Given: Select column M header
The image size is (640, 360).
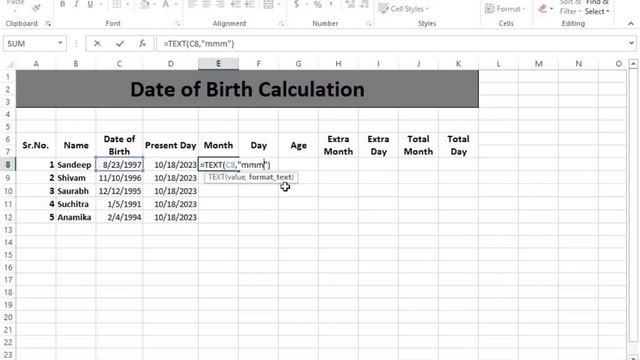Looking at the screenshot, I should tap(538, 64).
